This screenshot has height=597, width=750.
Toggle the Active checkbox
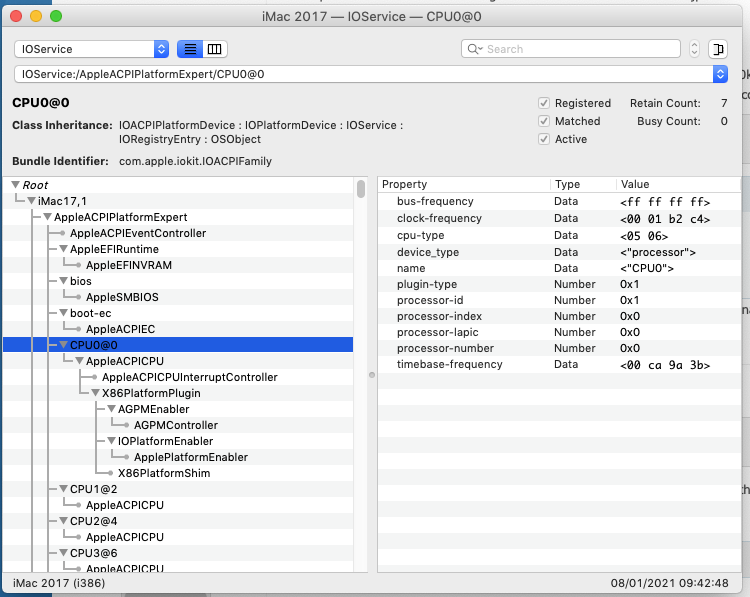(544, 139)
